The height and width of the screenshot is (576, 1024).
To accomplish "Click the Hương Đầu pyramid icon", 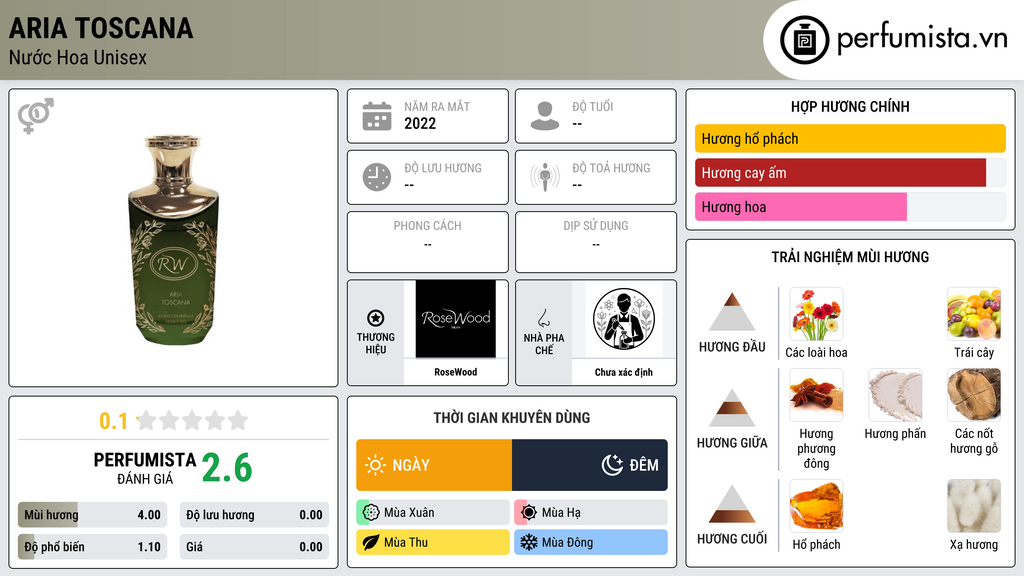I will pyautogui.click(x=732, y=312).
